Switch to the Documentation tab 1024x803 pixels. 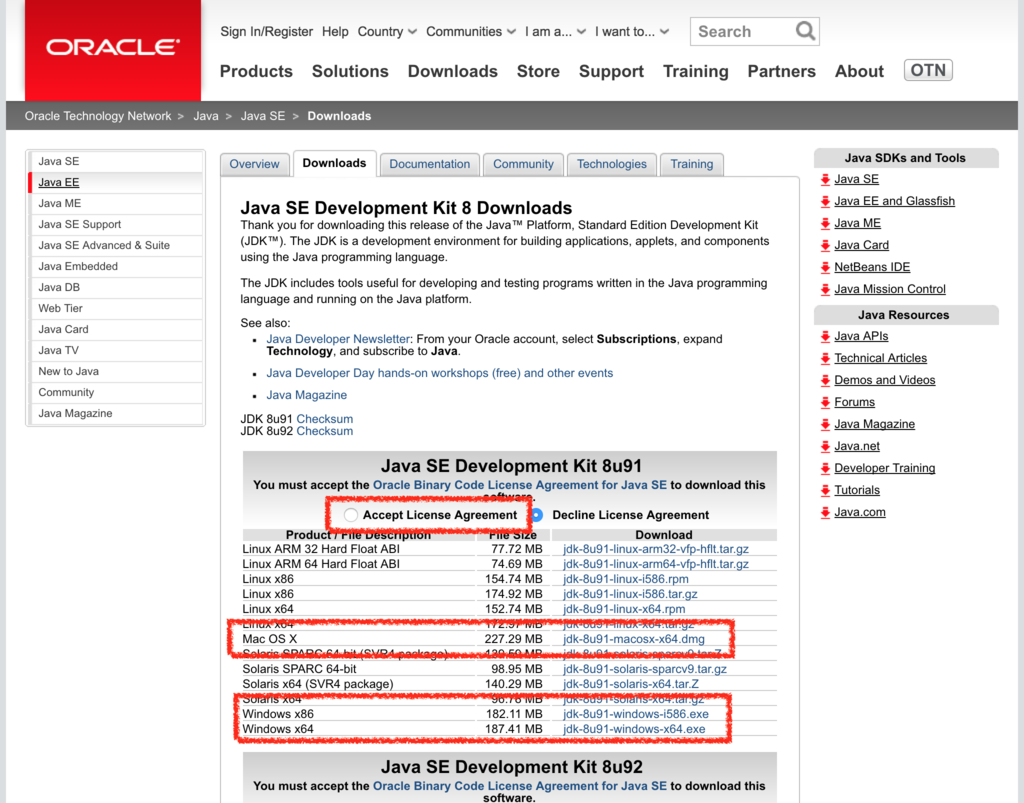point(430,164)
